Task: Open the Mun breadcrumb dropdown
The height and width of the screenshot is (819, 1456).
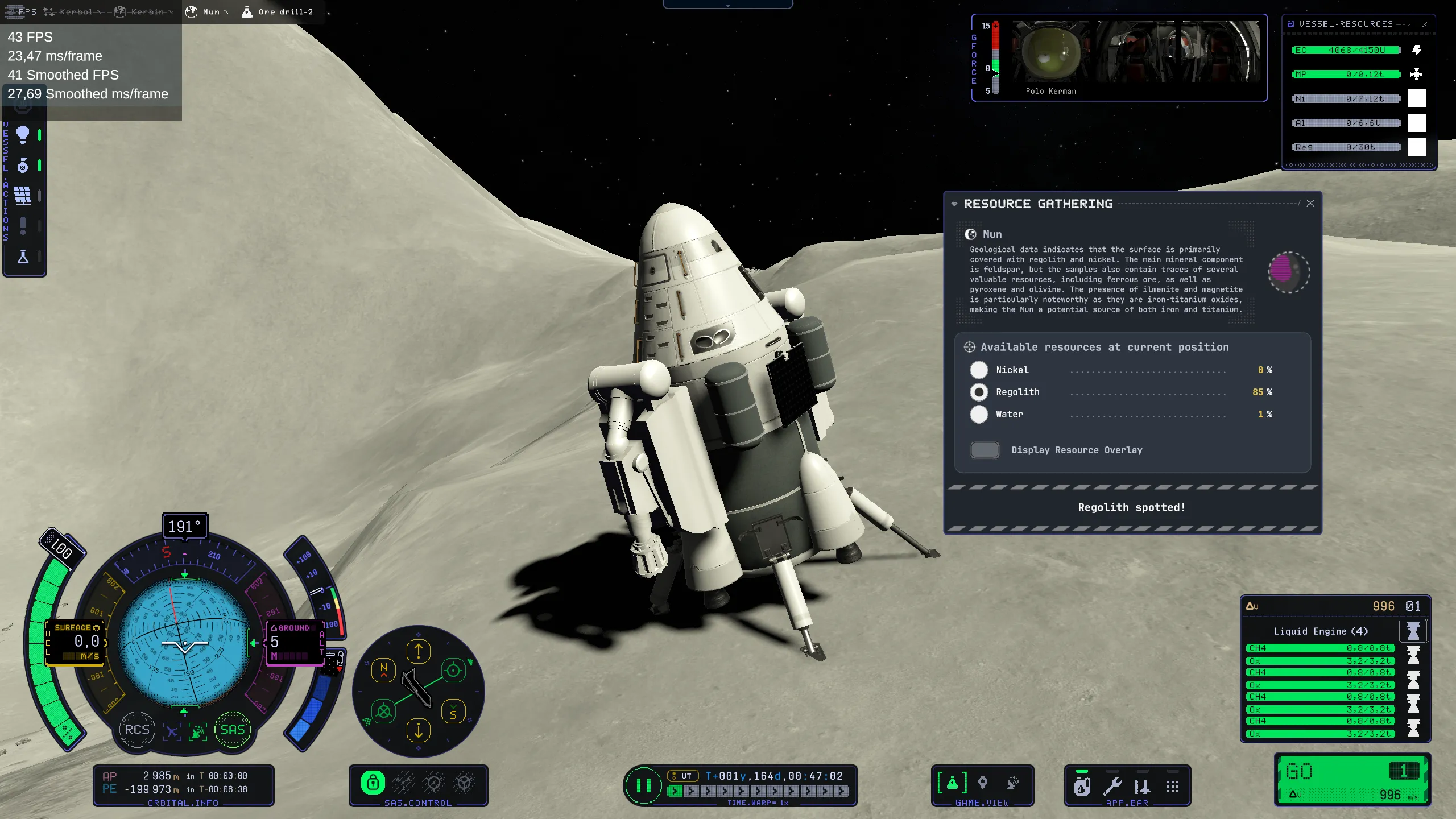Action: coord(208,11)
